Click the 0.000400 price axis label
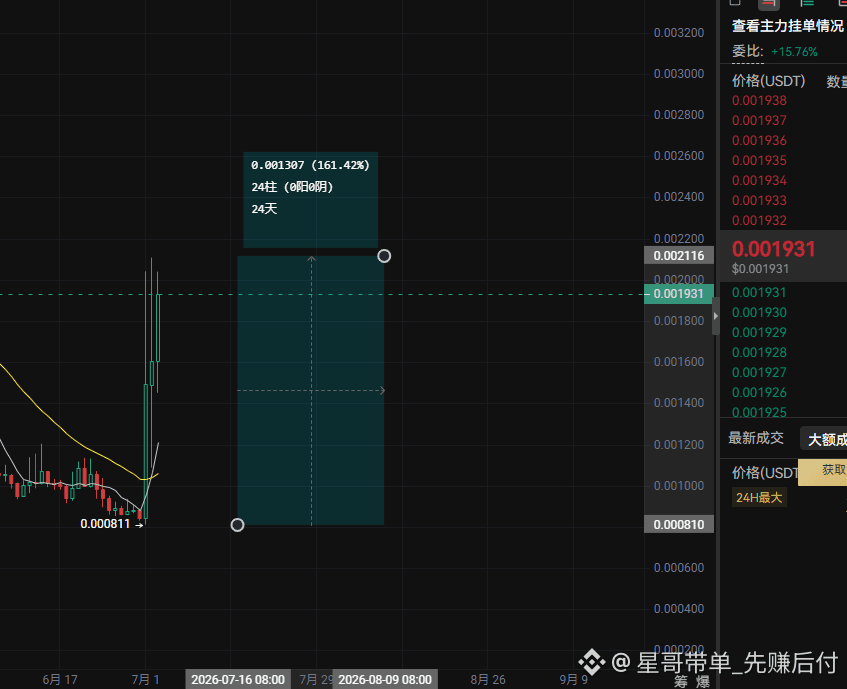This screenshot has height=689, width=847. click(678, 609)
